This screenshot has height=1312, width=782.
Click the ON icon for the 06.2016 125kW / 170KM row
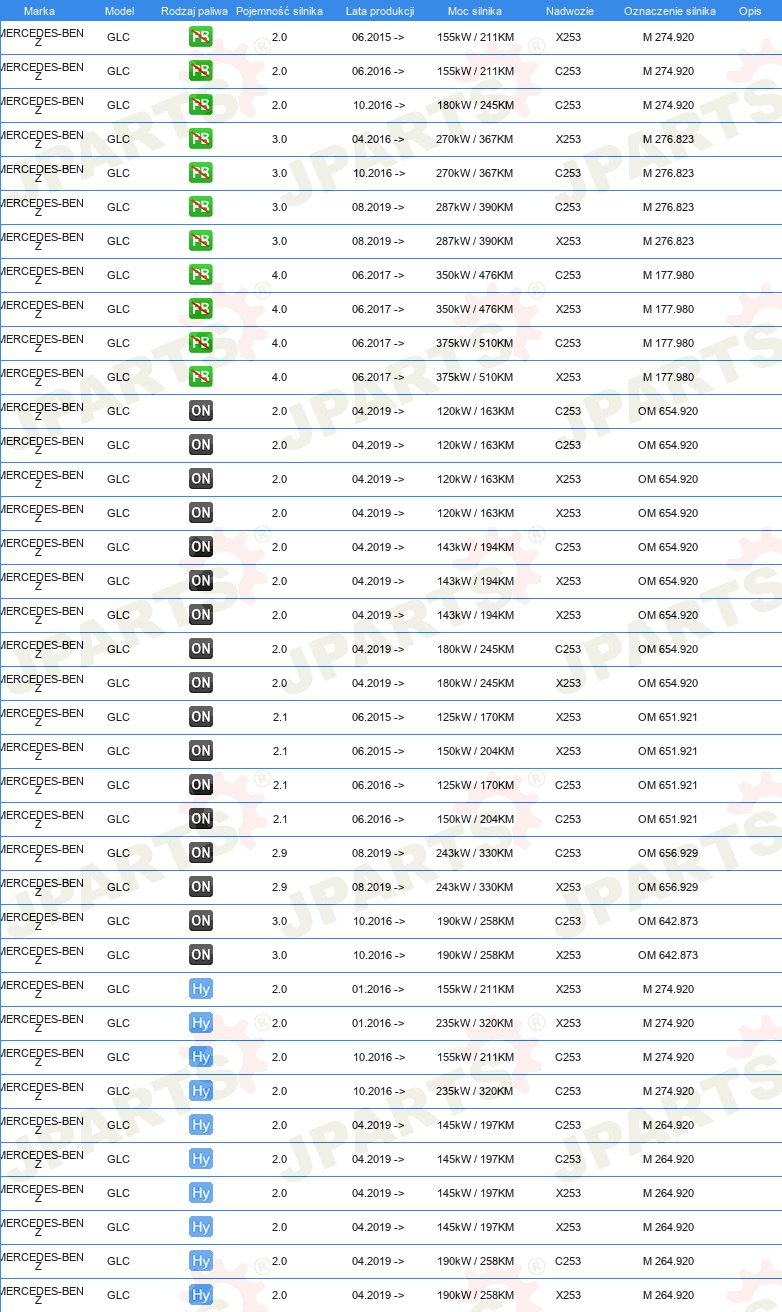pyautogui.click(x=201, y=786)
